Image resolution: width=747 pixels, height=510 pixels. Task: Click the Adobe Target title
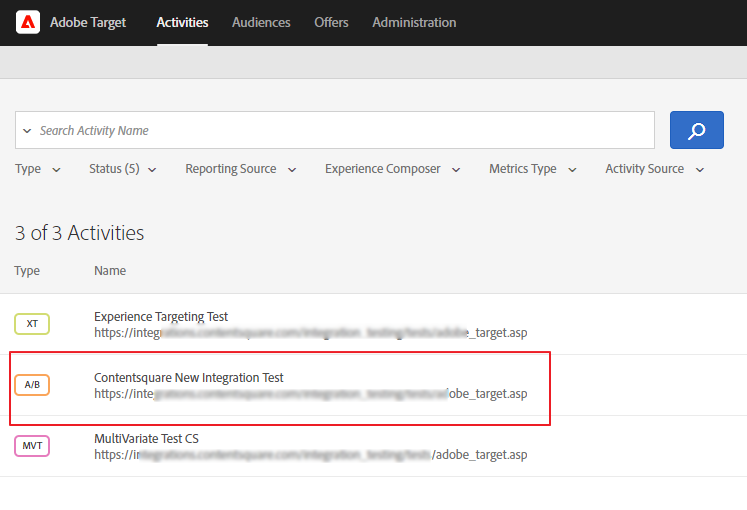(88, 22)
